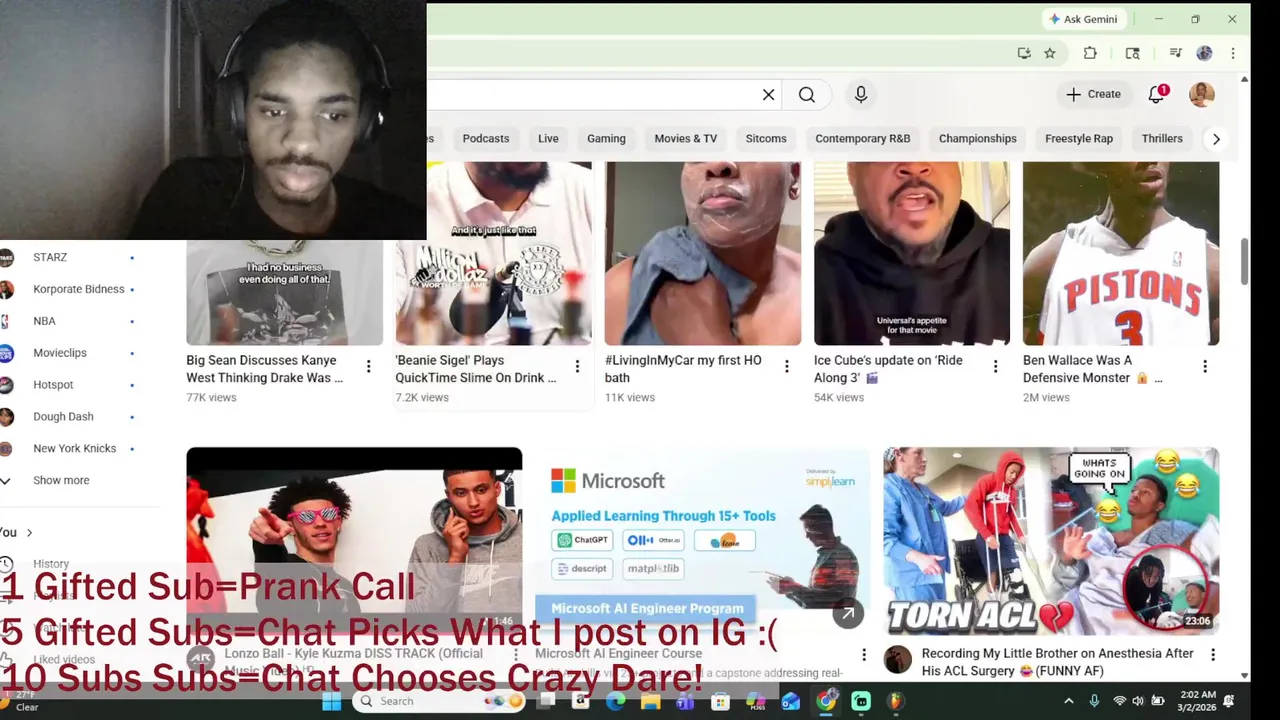Click the Windows taskbar Search box
This screenshot has width=1280, height=720.
pyautogui.click(x=440, y=701)
